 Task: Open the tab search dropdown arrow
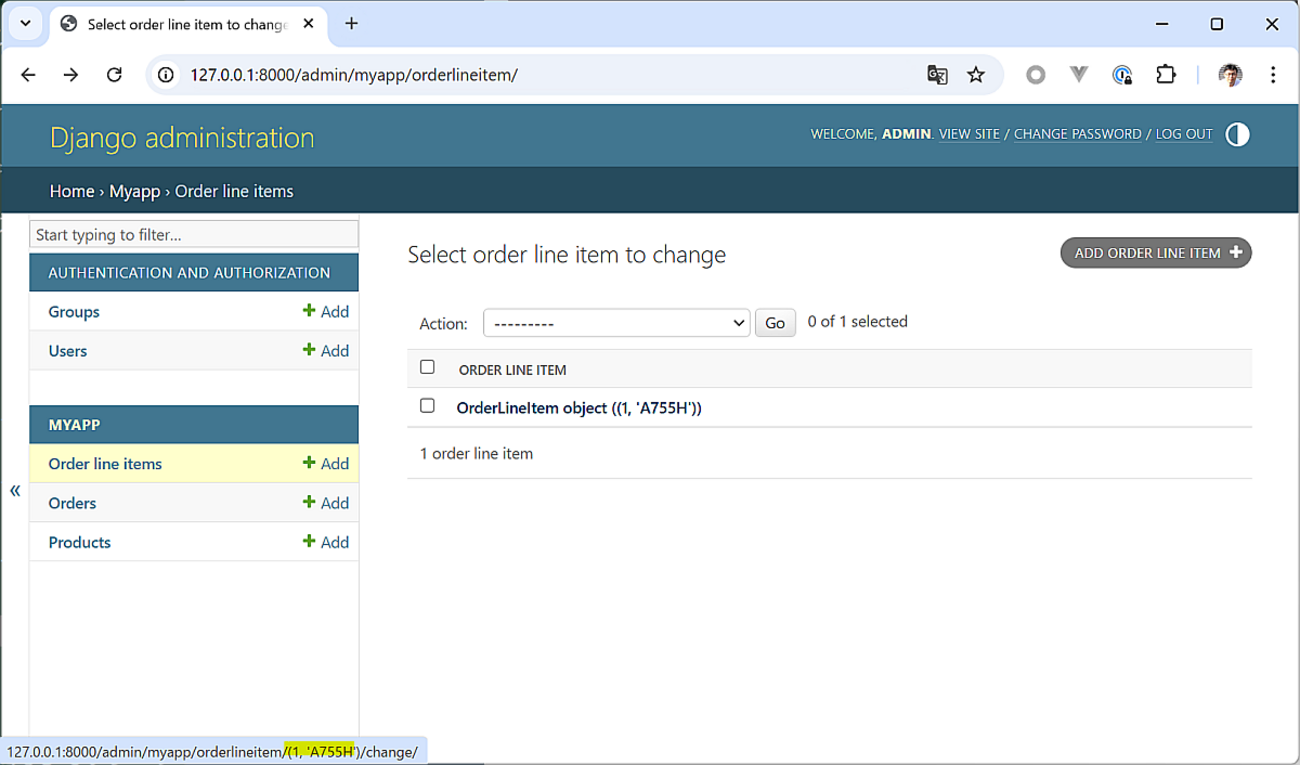[x=26, y=24]
